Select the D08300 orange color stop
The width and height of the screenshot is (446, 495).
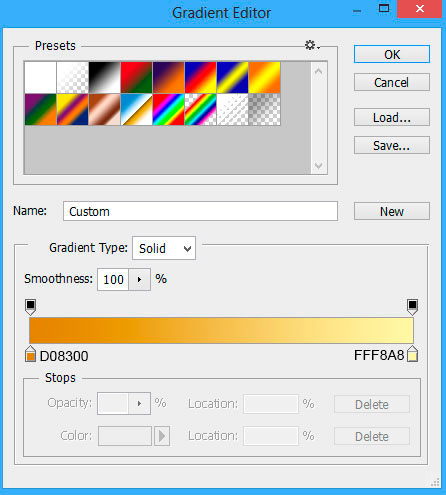coord(30,354)
